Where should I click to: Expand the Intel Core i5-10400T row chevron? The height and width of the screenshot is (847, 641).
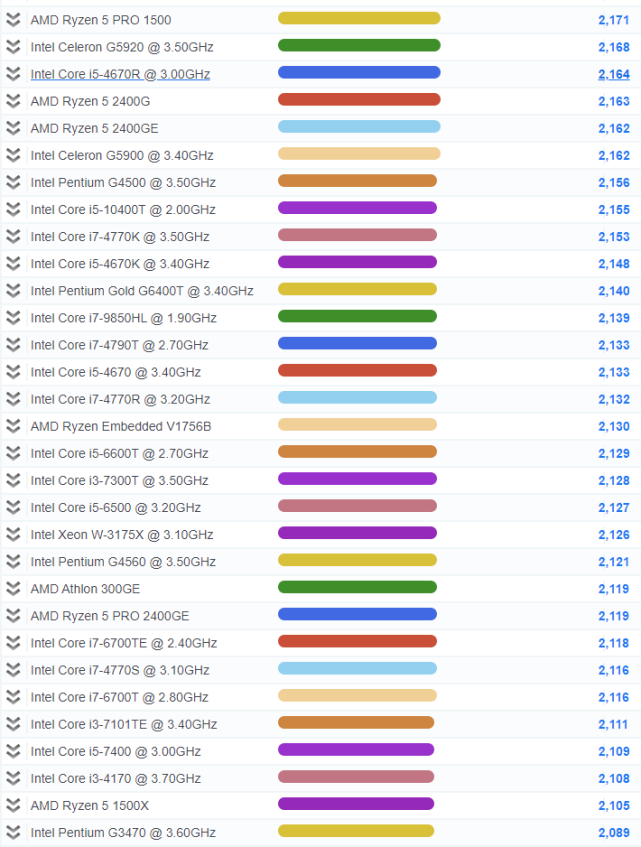coord(13,210)
